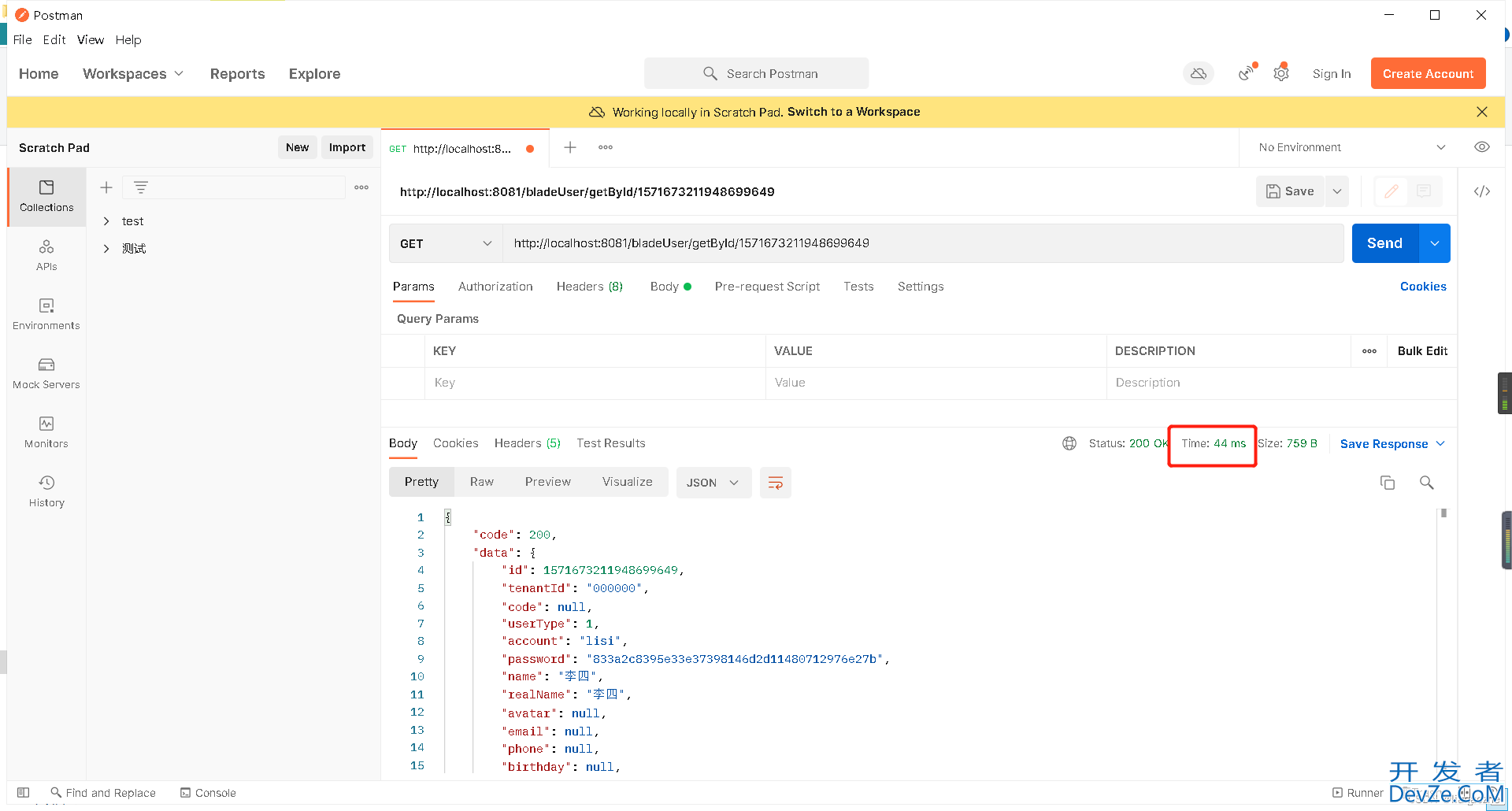Open the Send button dropdown arrow
The width and height of the screenshot is (1512, 811).
(x=1435, y=243)
